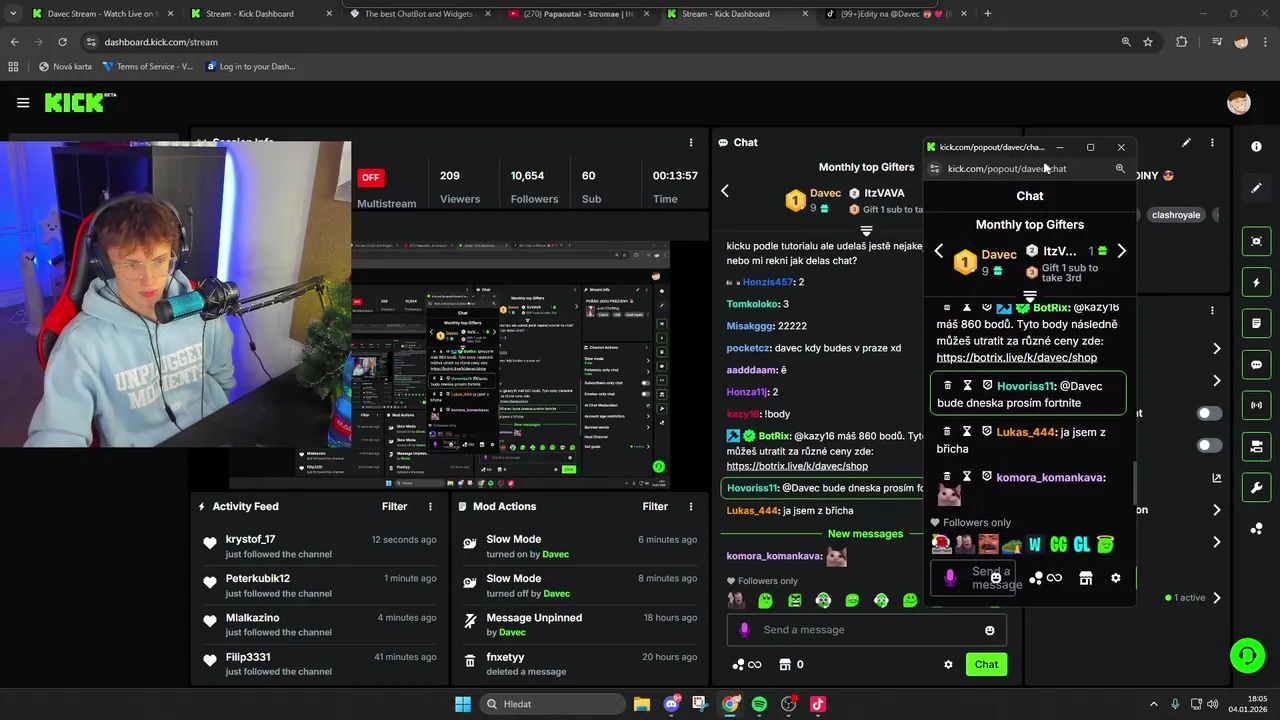Jump to New messages in dashboard chat
The image size is (1280, 720).
(x=865, y=534)
